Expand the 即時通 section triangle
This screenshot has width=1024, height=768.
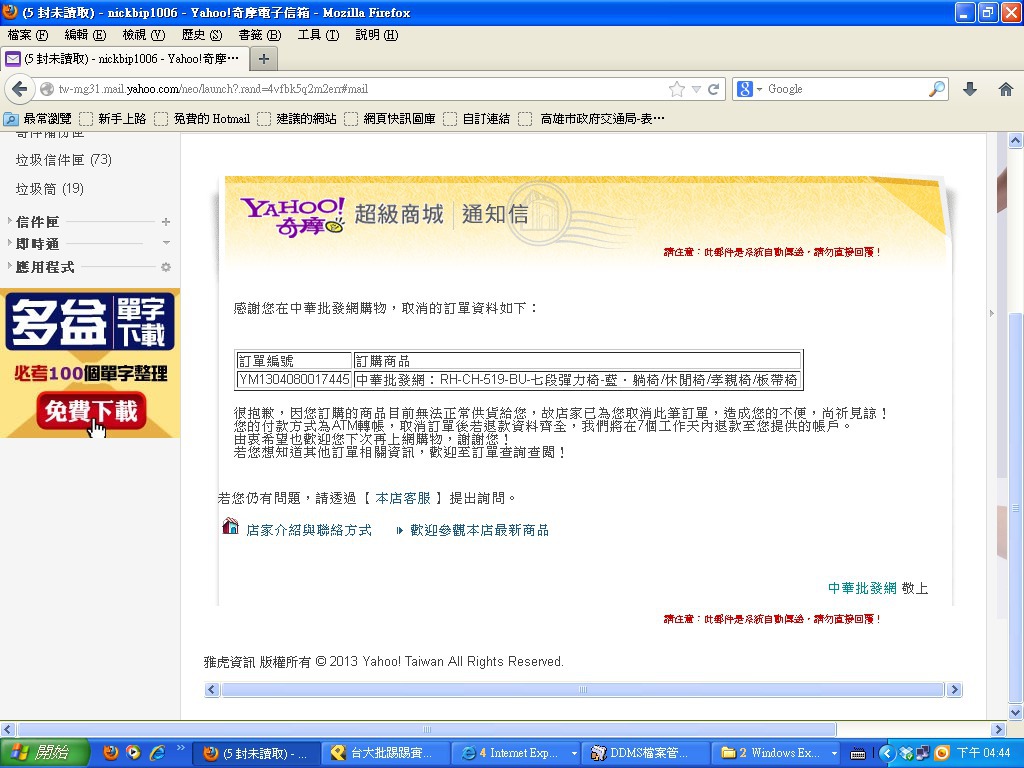pyautogui.click(x=10, y=243)
